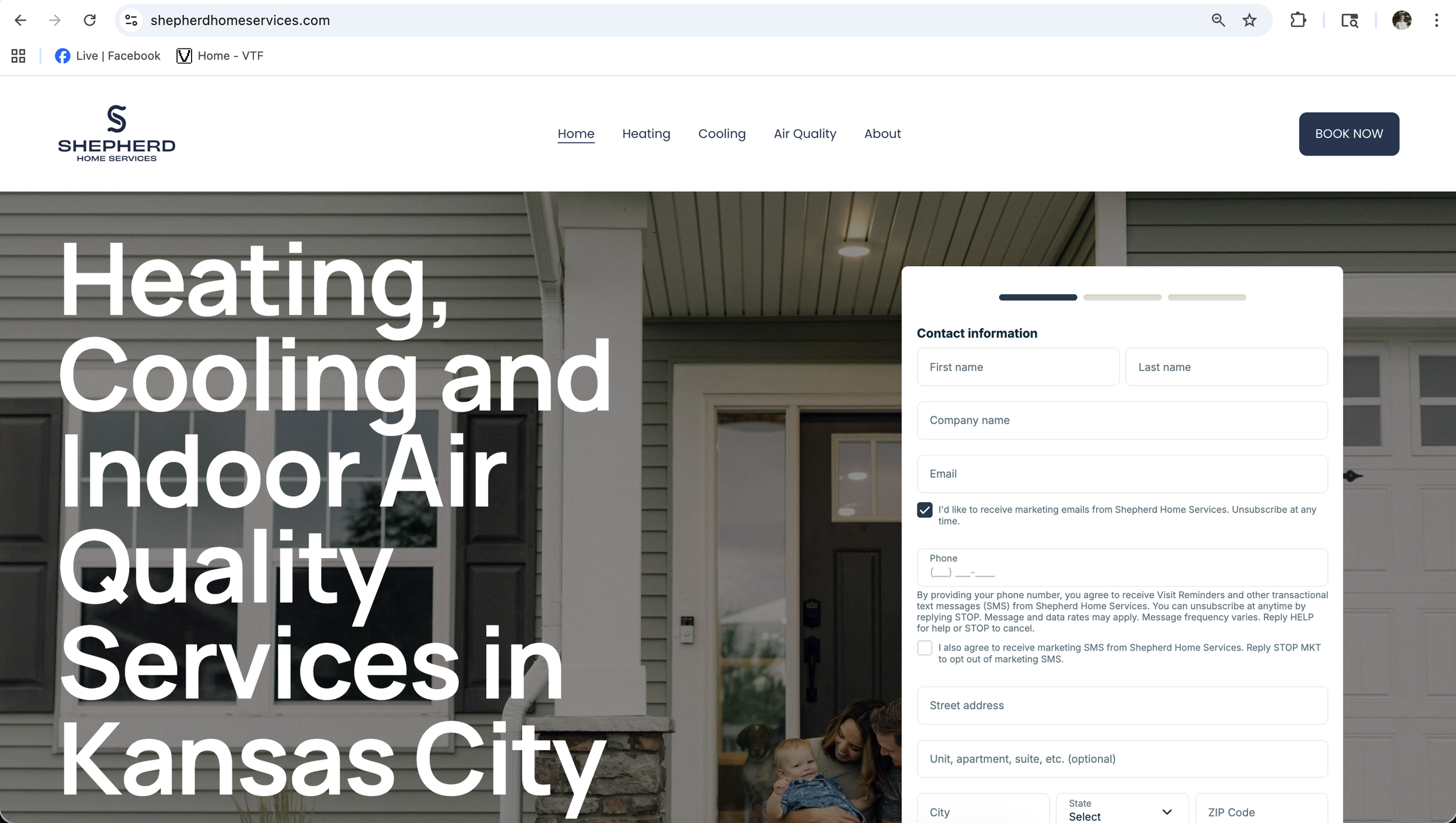Open the Cooling nav menu item
The height and width of the screenshot is (823, 1456).
click(722, 134)
